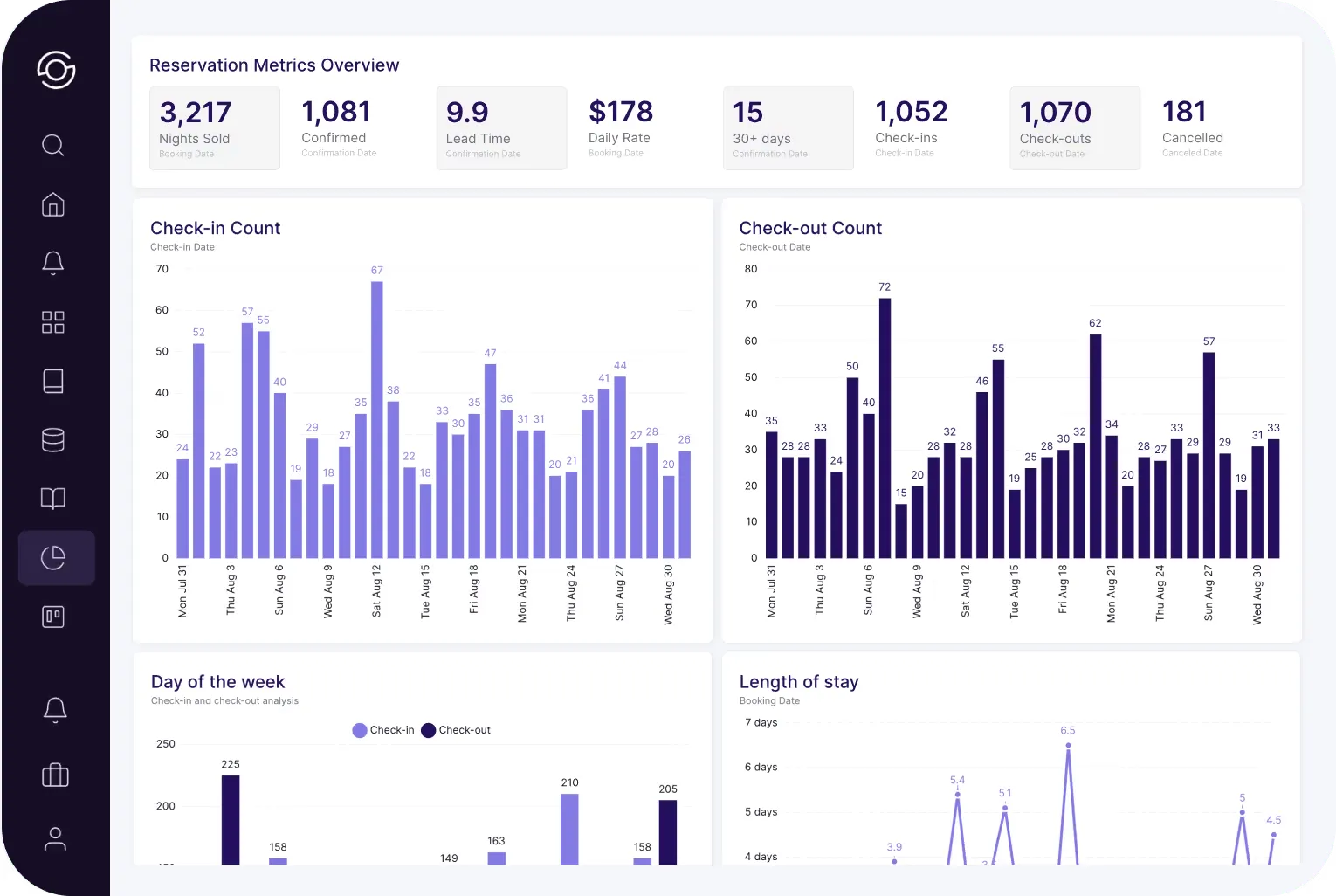
Task: Click the 6.5 peak in Length of stay
Action: (1067, 745)
